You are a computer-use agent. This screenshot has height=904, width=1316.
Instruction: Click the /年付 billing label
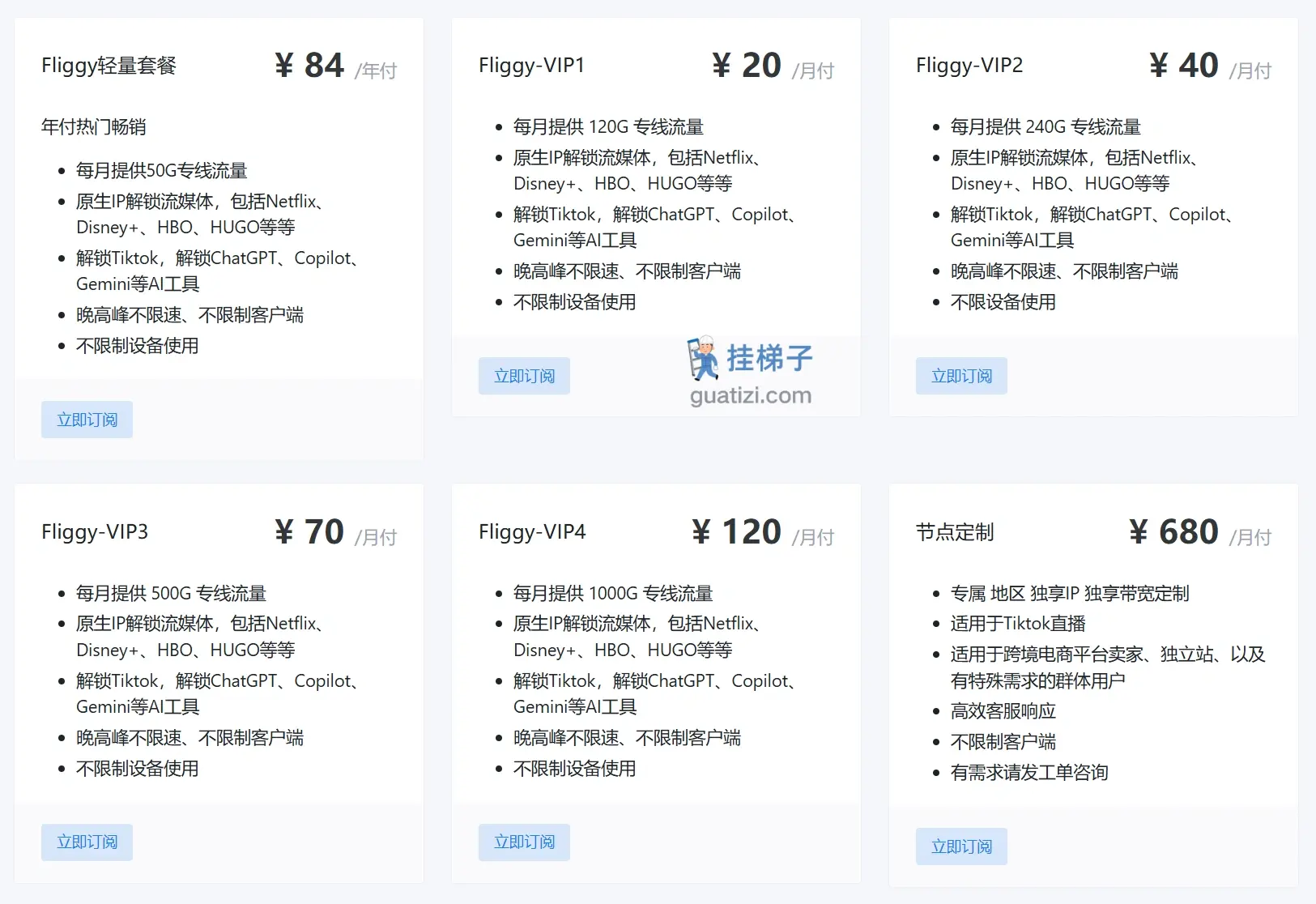[x=376, y=71]
